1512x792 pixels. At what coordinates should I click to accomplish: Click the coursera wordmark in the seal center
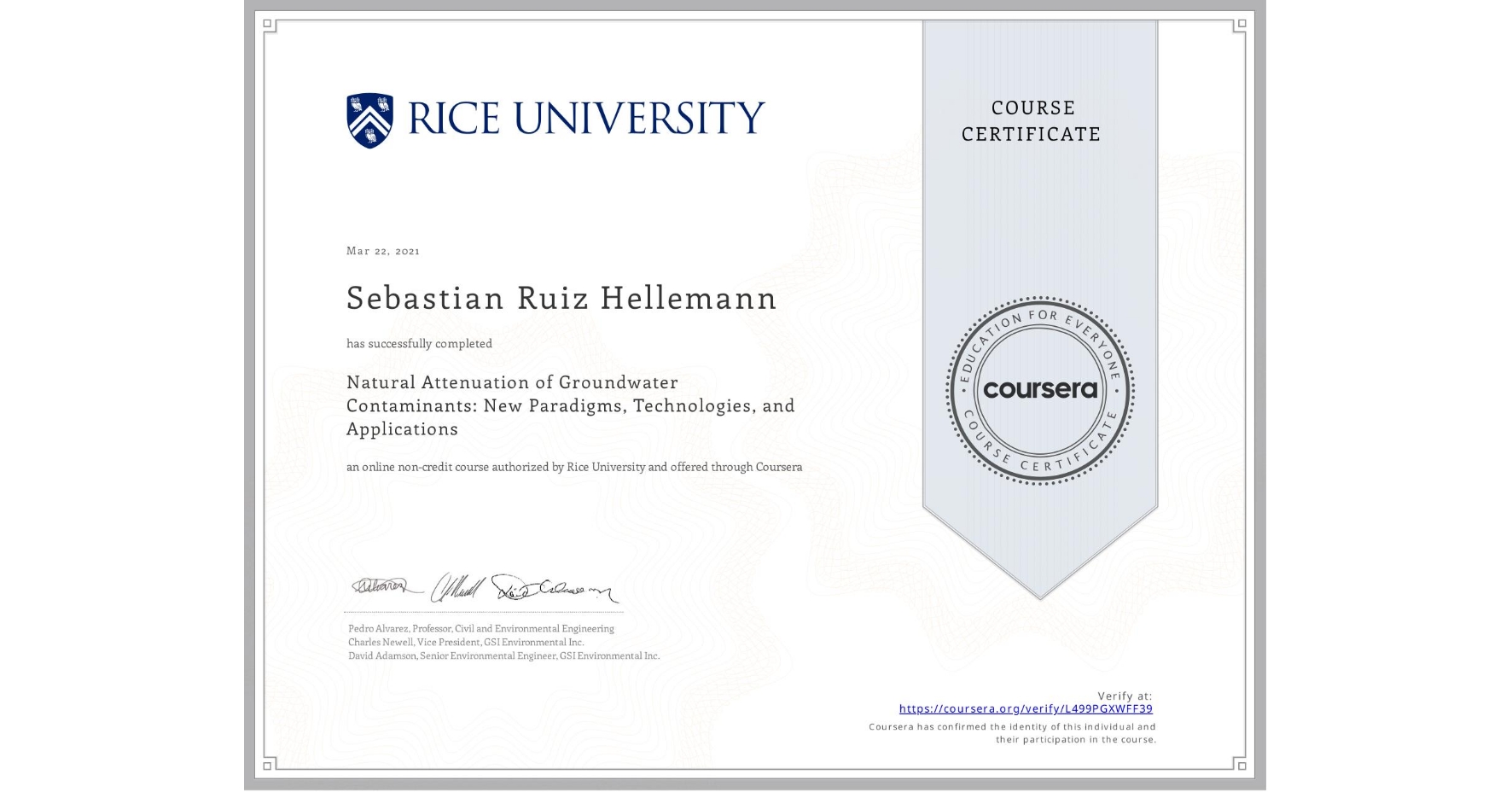1039,390
